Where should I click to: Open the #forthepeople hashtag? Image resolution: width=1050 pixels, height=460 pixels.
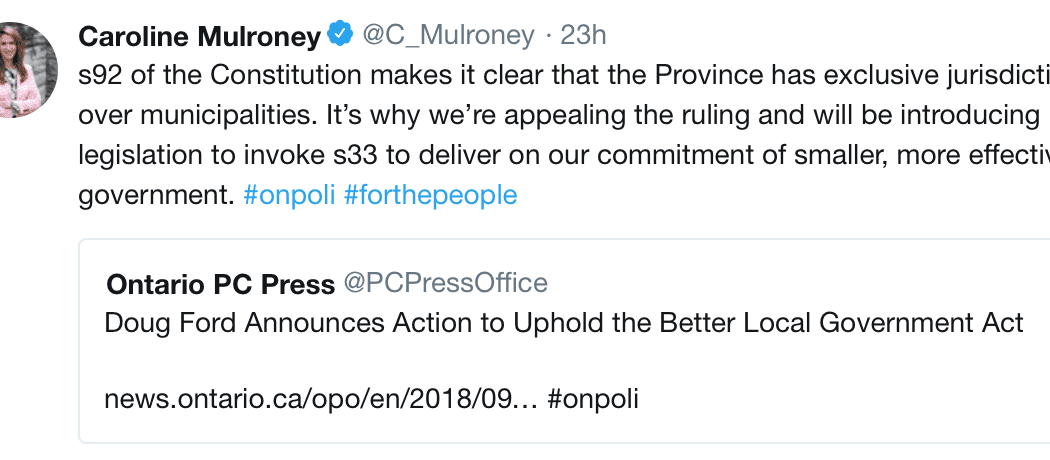(x=430, y=194)
